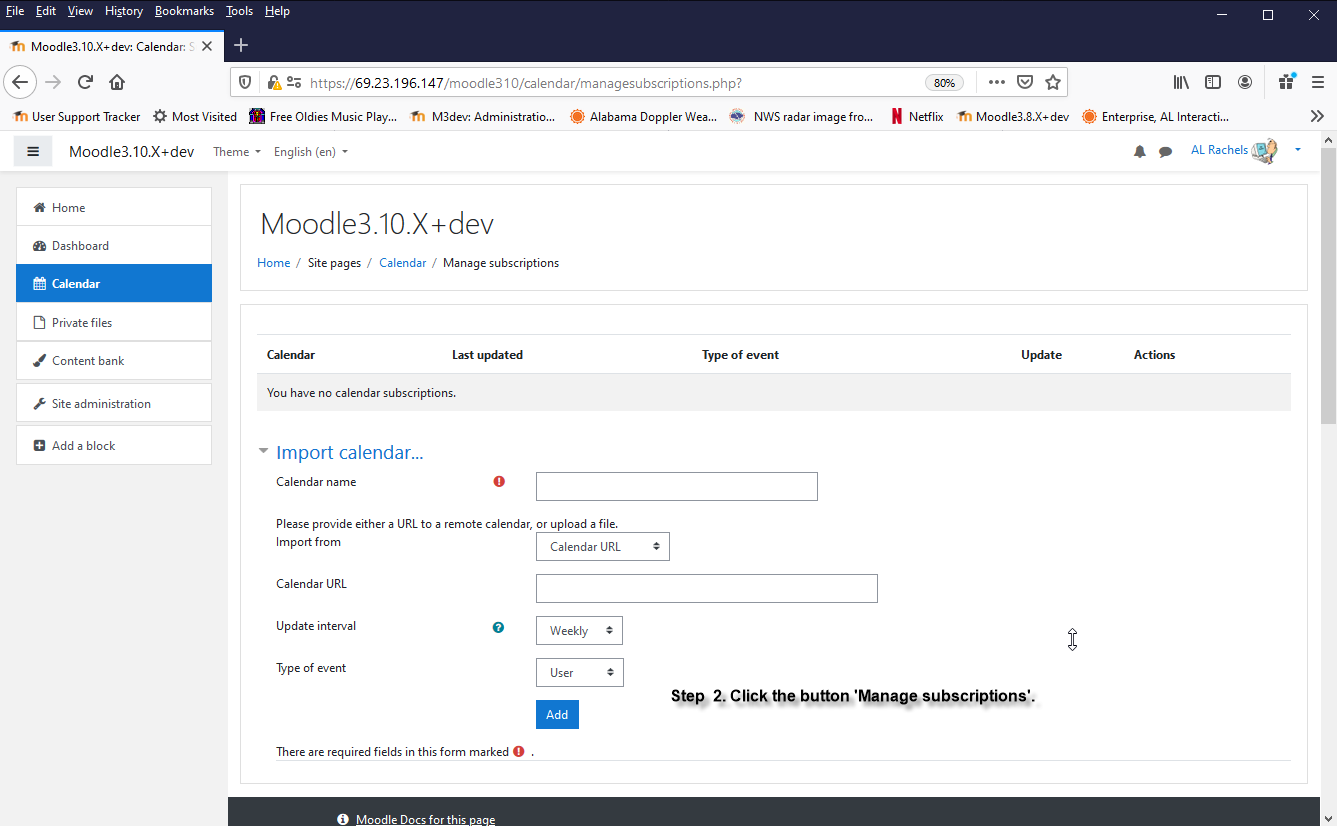Open the English (en) language dropdown
This screenshot has height=826, width=1337.
pyautogui.click(x=311, y=152)
